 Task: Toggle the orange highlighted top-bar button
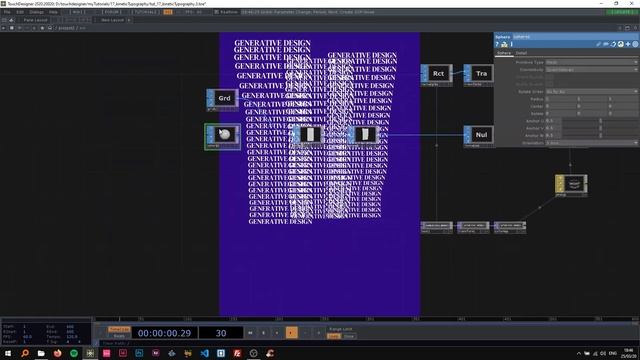[x=168, y=12]
